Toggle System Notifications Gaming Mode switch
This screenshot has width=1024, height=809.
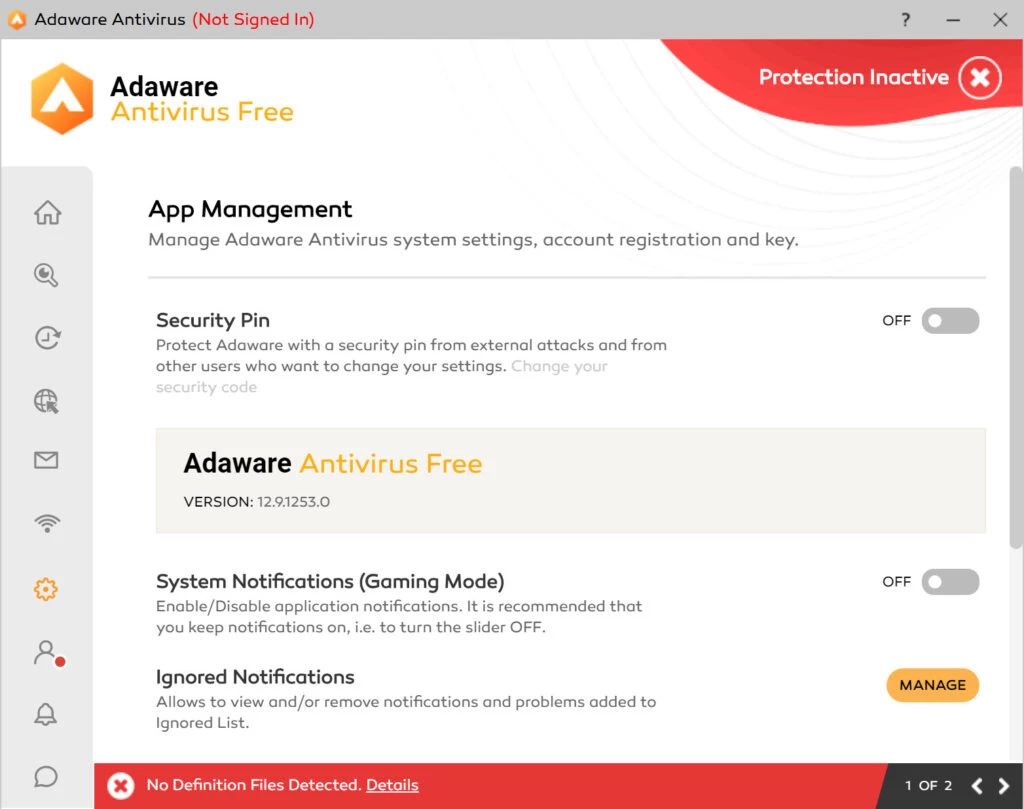(x=949, y=582)
